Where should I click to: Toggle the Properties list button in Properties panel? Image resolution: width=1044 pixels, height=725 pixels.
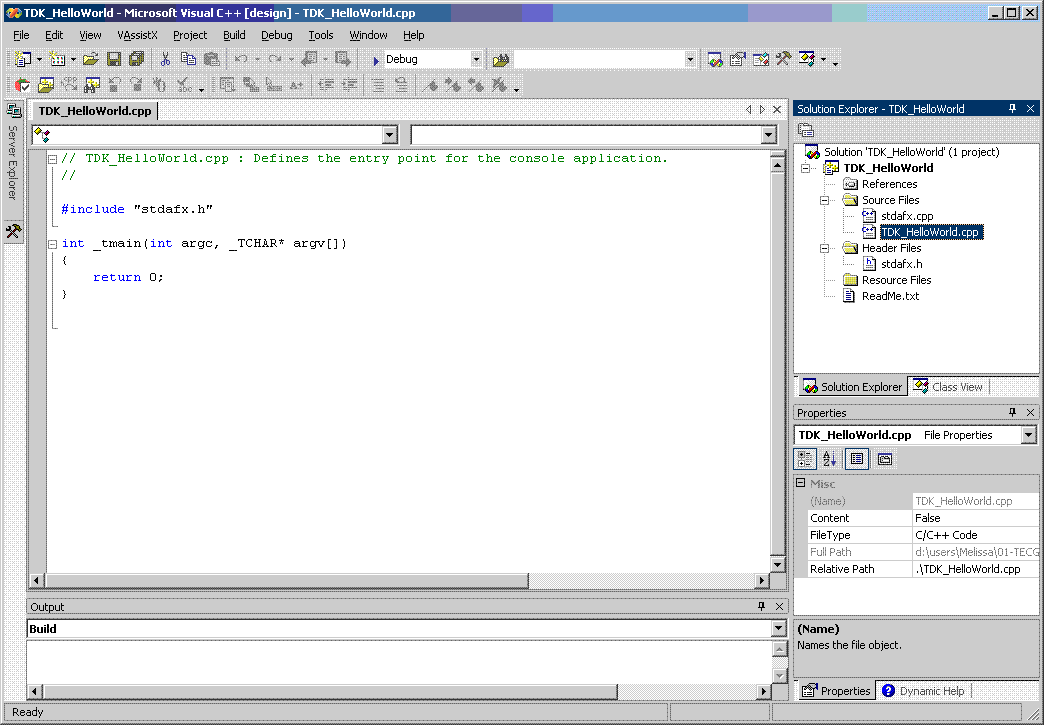(857, 459)
